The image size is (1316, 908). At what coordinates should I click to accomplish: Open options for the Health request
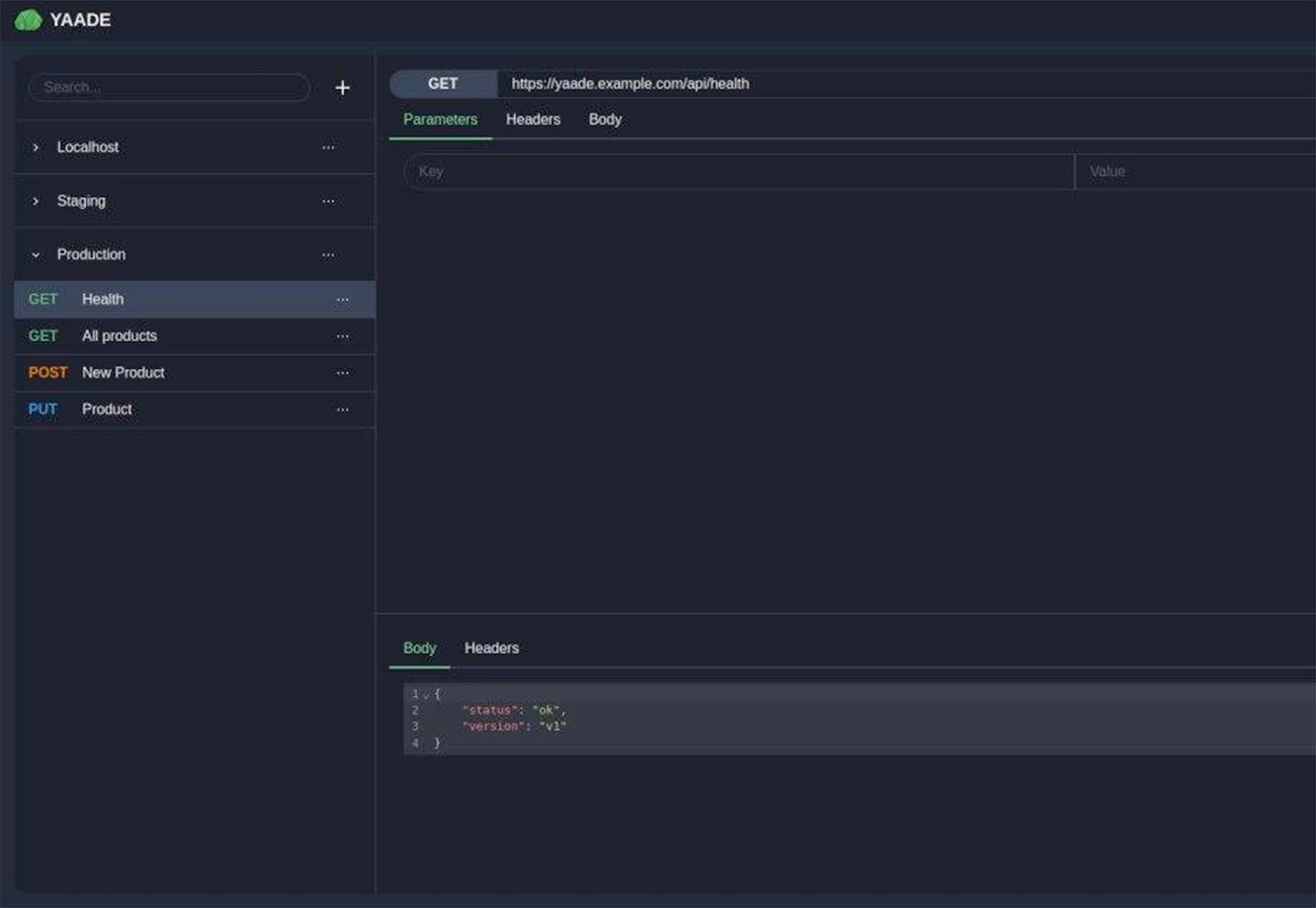coord(342,300)
